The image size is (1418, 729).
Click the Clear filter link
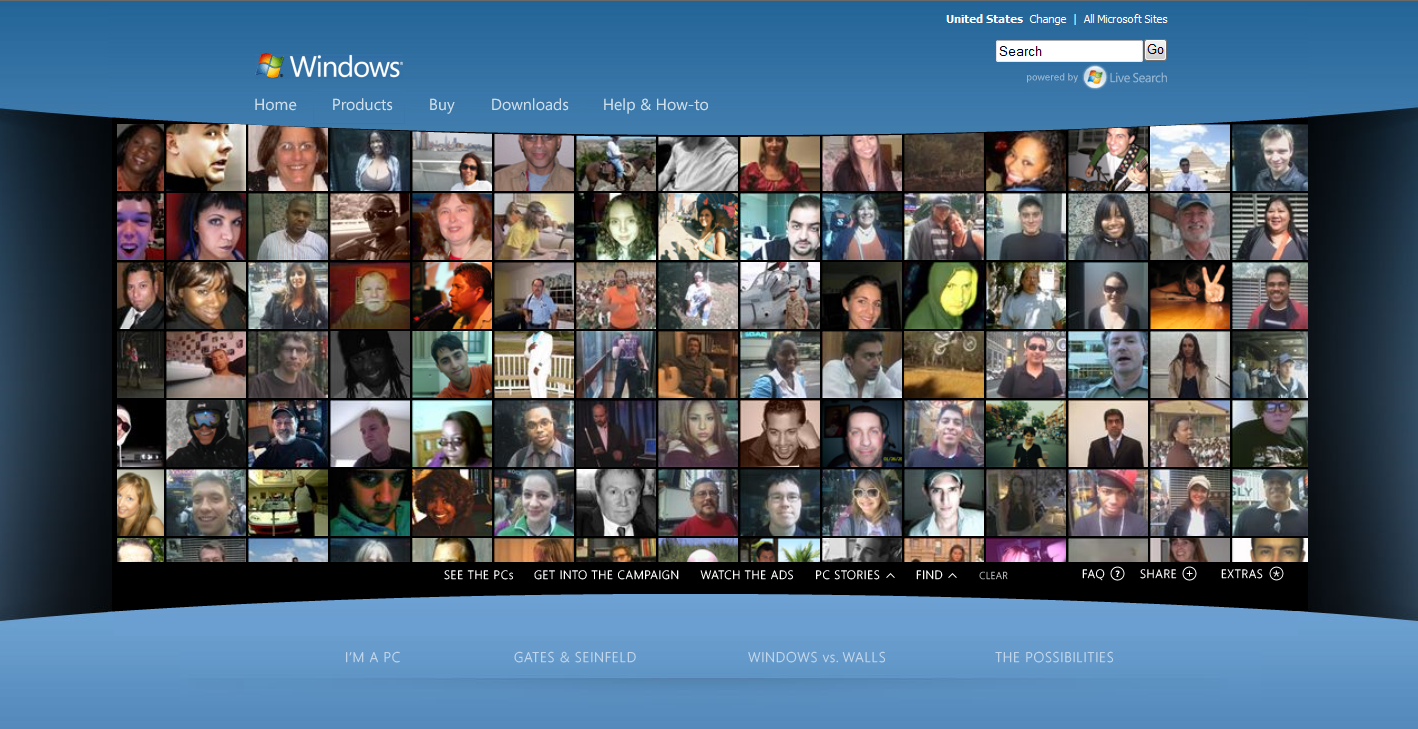pos(993,576)
